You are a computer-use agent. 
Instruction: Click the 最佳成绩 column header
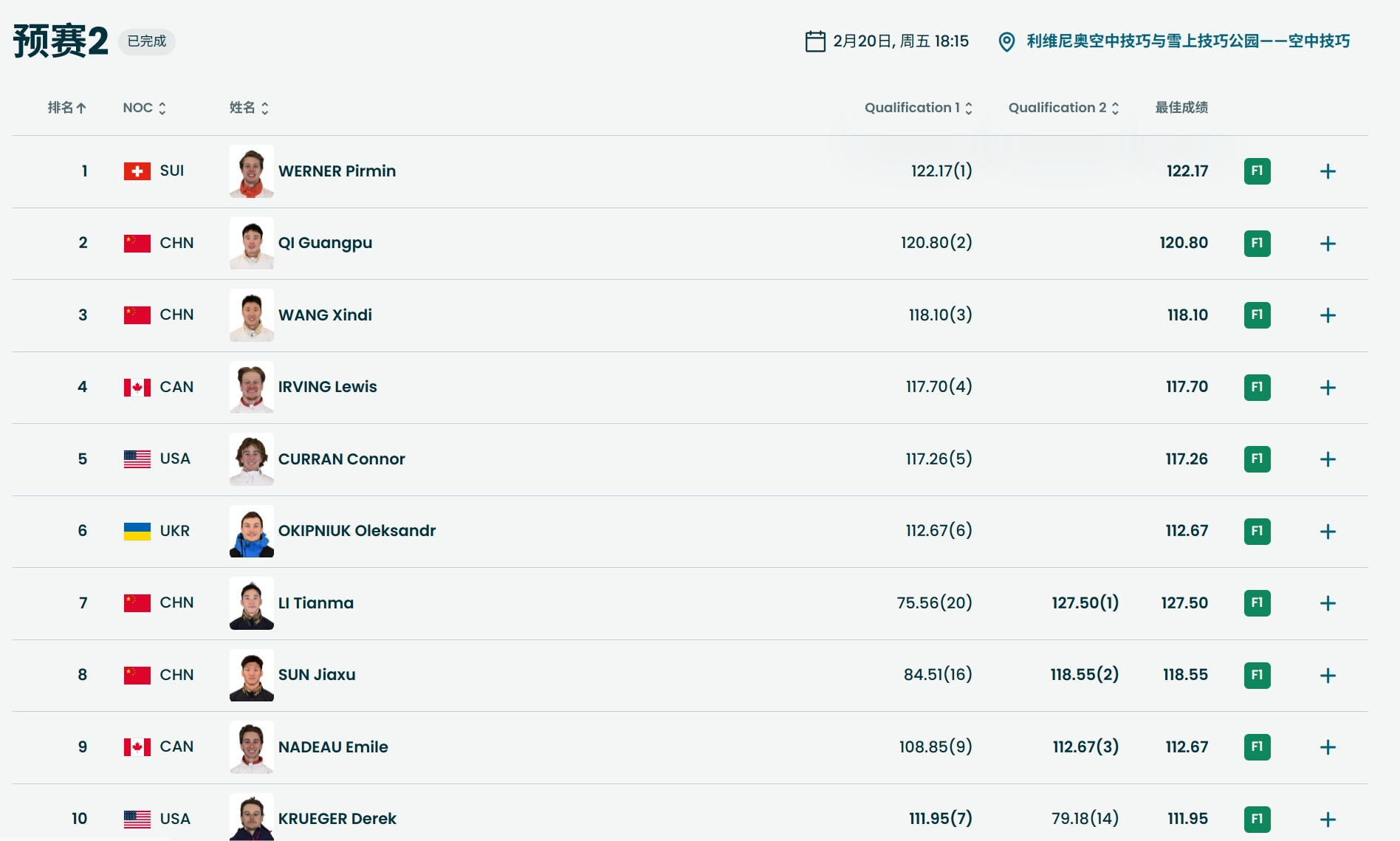[1181, 108]
